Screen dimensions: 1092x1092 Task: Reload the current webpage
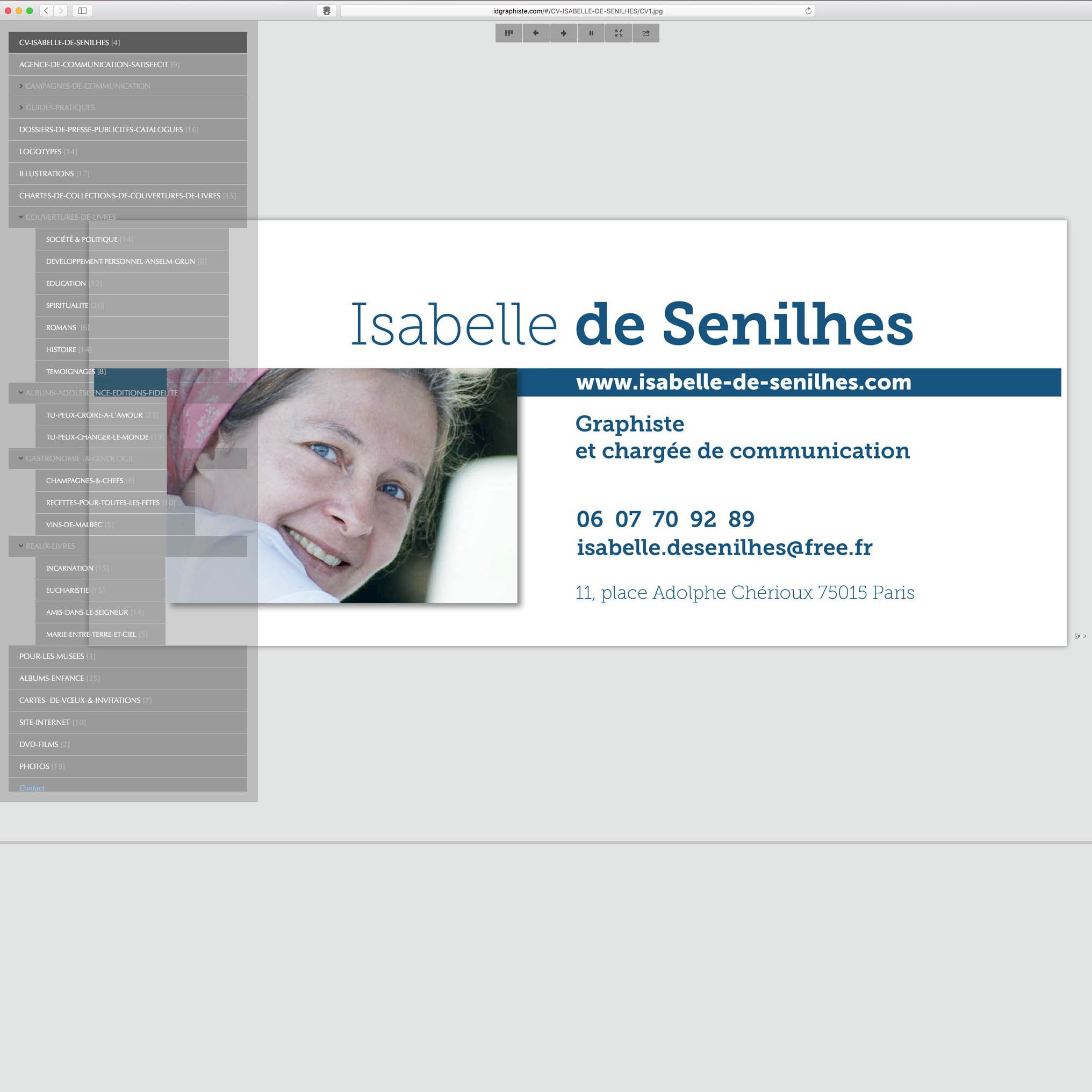coord(808,10)
